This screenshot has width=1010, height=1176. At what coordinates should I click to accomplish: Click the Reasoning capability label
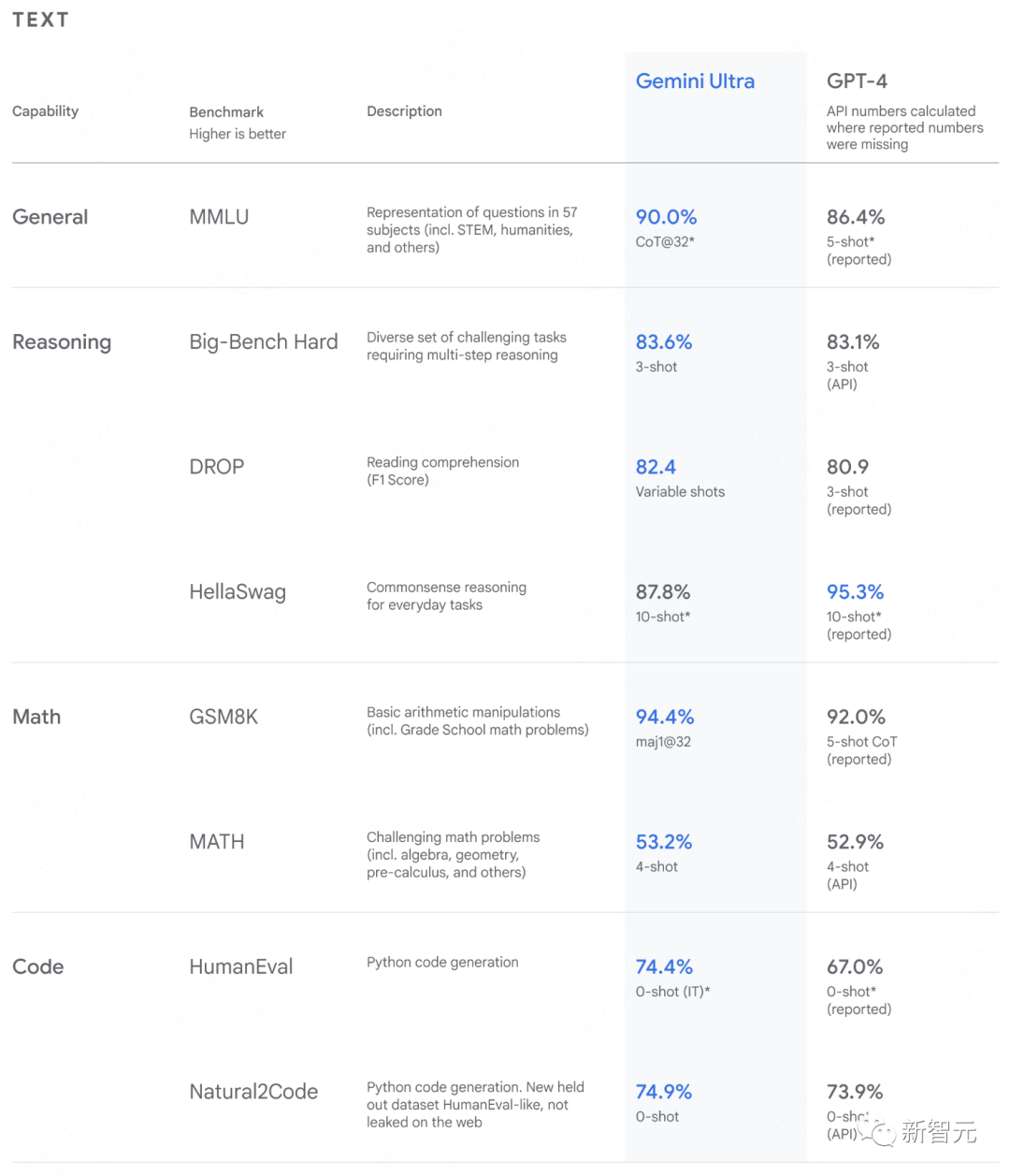(x=62, y=342)
